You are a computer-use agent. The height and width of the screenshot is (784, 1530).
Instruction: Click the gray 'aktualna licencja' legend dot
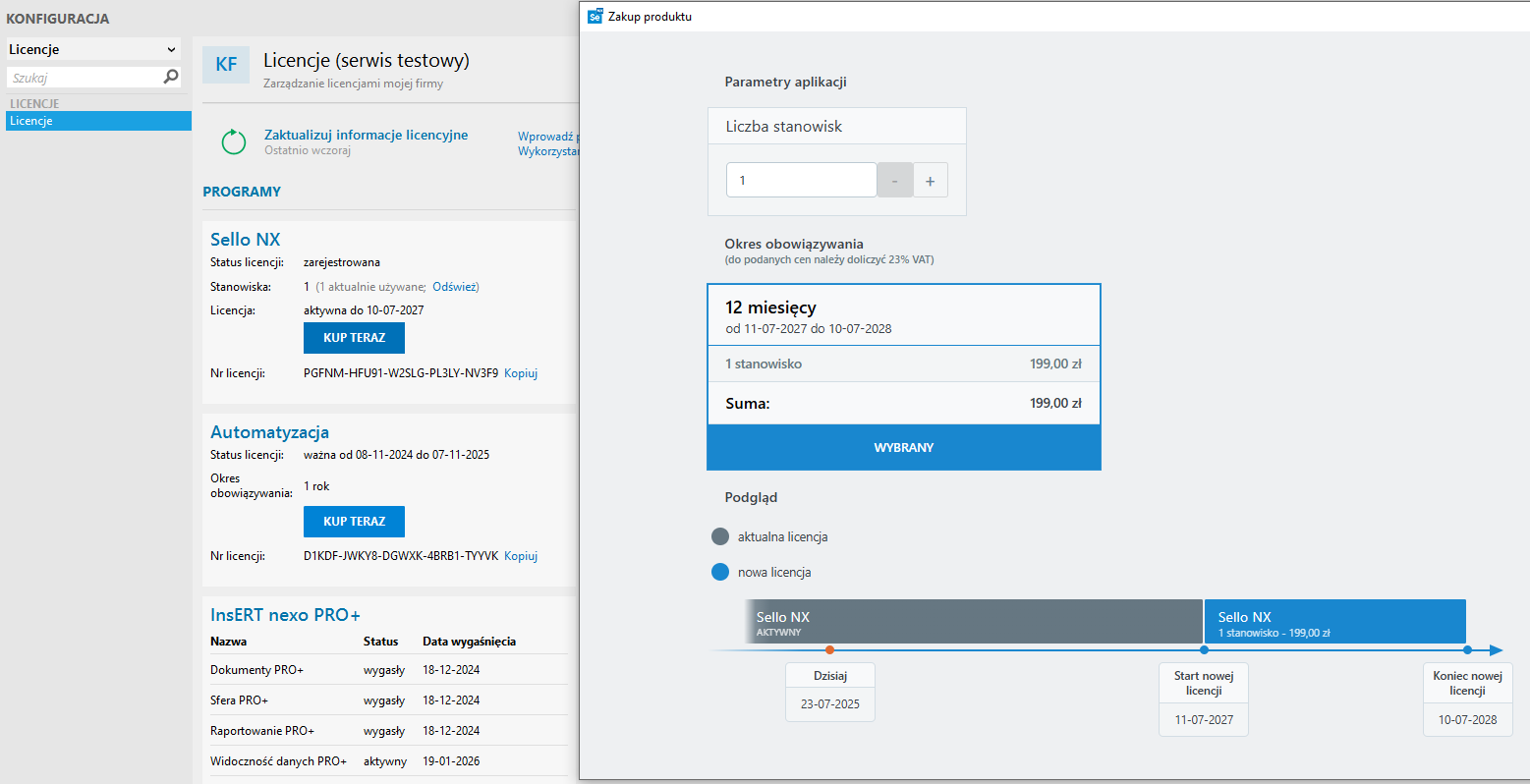coord(720,536)
